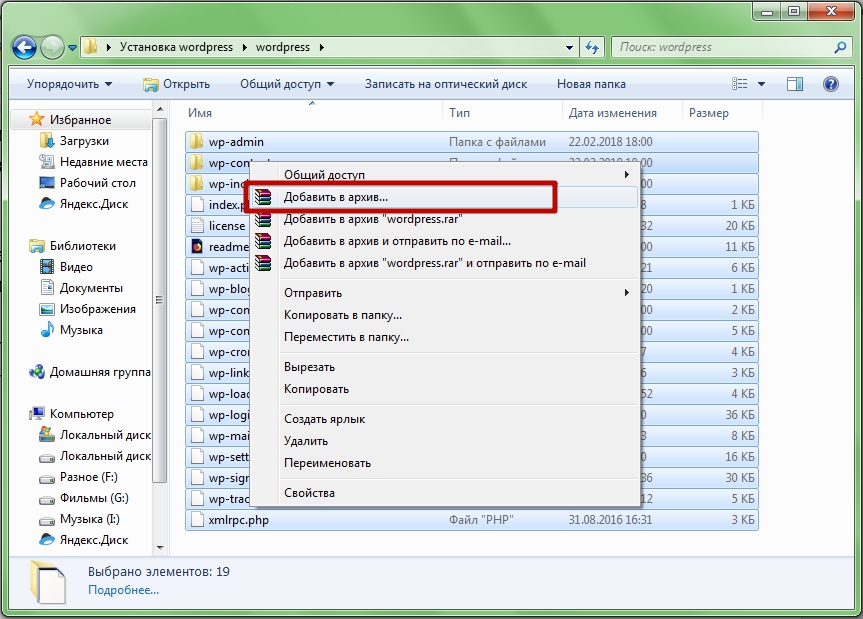Choose 'Добавить в архив "wordpress.rar"' menu entry
Screen dimensions: 863x619
[x=444, y=219]
